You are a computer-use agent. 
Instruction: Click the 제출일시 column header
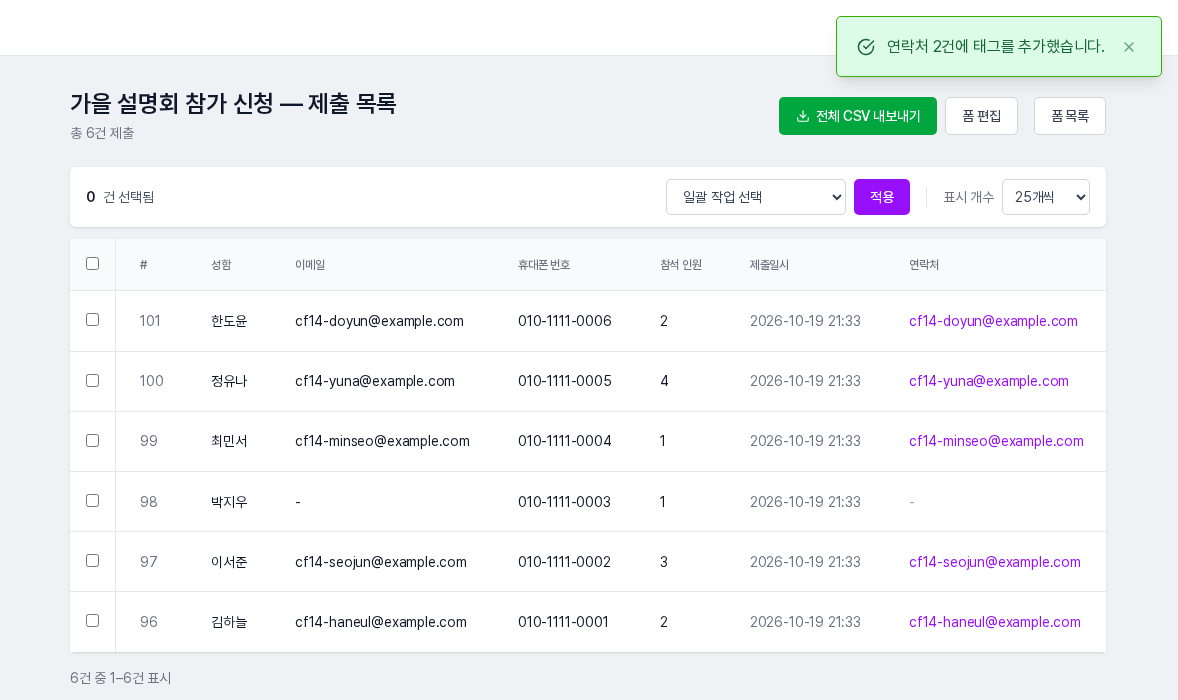click(769, 264)
